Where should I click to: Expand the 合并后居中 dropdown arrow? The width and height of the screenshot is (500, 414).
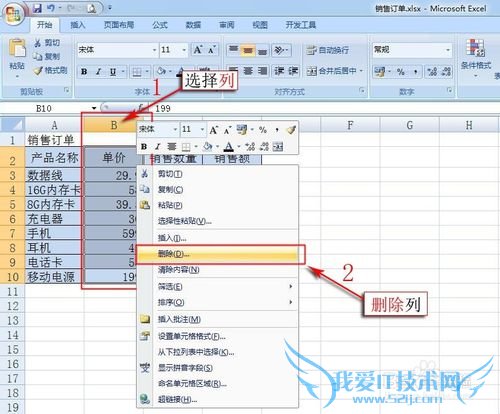361,71
